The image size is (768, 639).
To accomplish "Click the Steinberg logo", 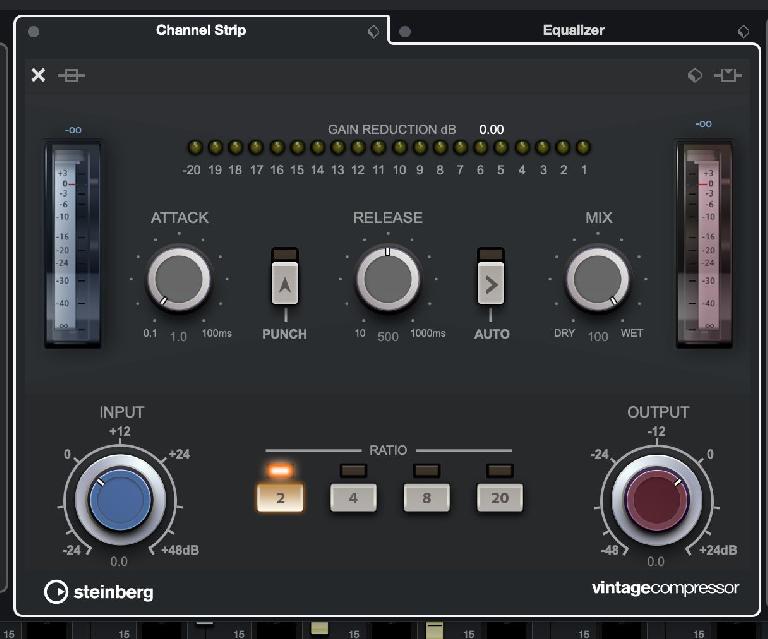I will tap(98, 592).
